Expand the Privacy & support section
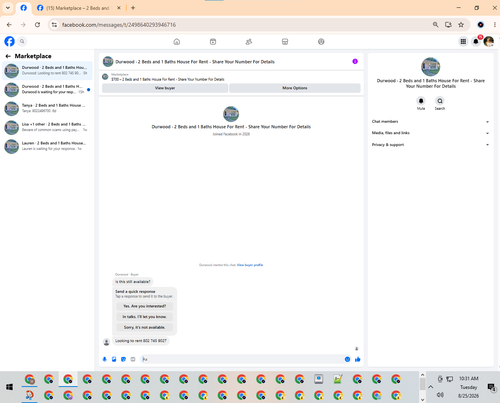 pyautogui.click(x=430, y=145)
